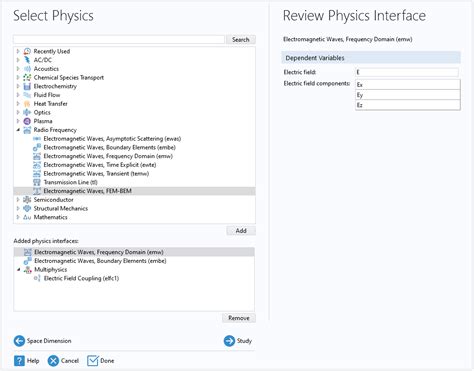This screenshot has width=474, height=371.
Task: Go back to Space Dimension
Action: point(42,341)
